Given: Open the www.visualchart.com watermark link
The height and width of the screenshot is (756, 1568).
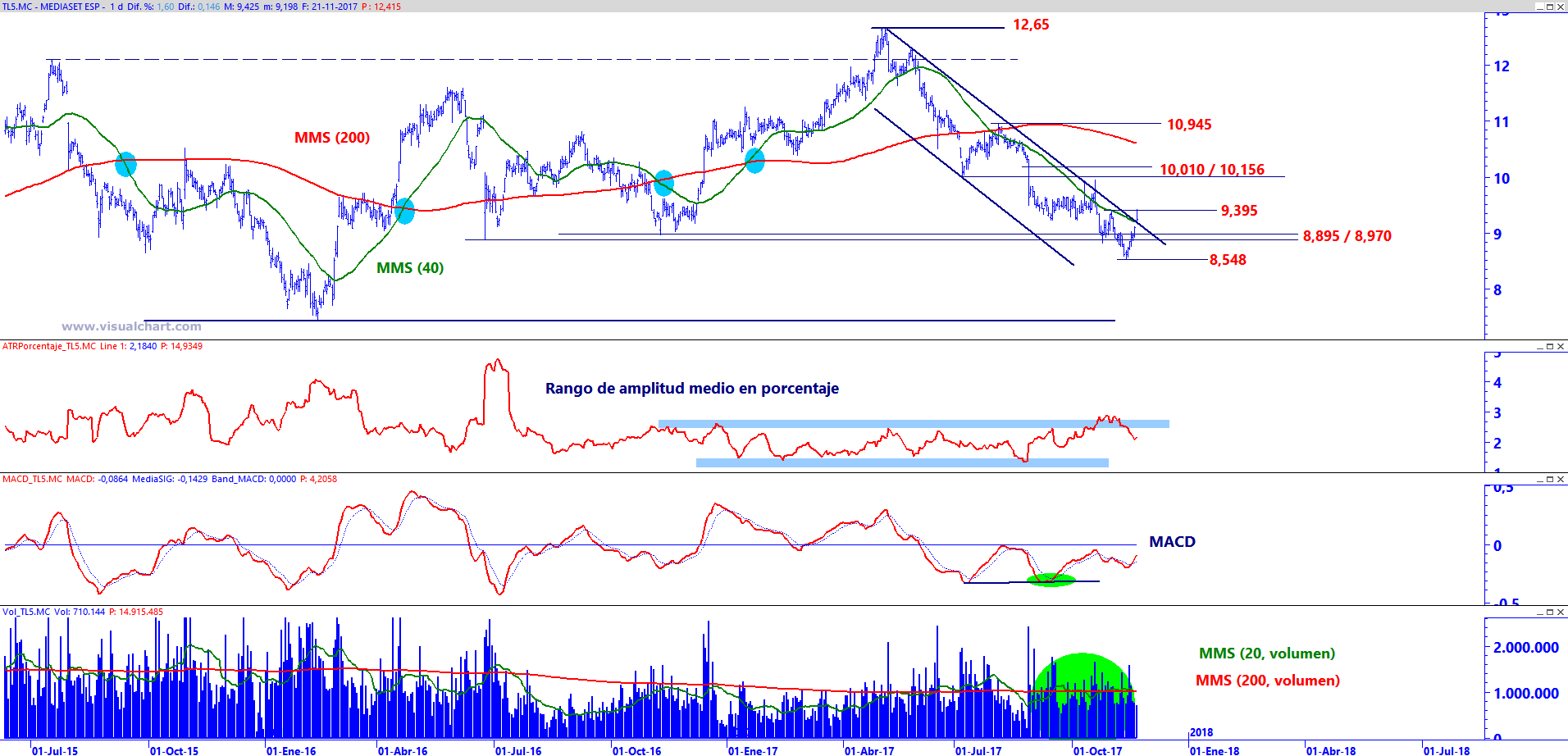Looking at the screenshot, I should coord(131,326).
